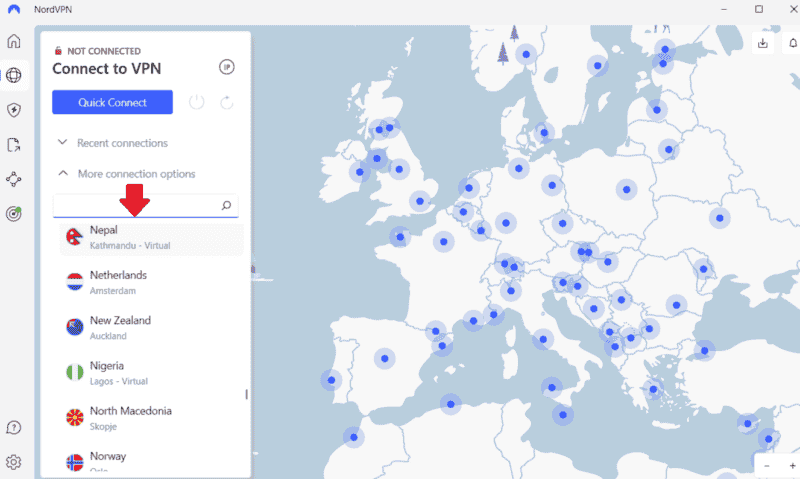Viewport: 800px width, 479px height.
Task: Open the settings gear icon
Action: [14, 462]
